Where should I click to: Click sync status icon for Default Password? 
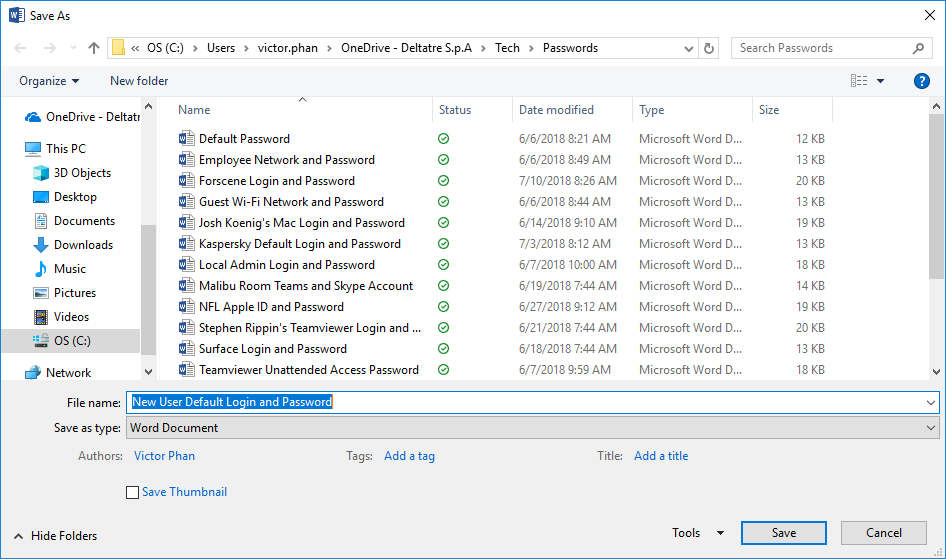[x=443, y=139]
